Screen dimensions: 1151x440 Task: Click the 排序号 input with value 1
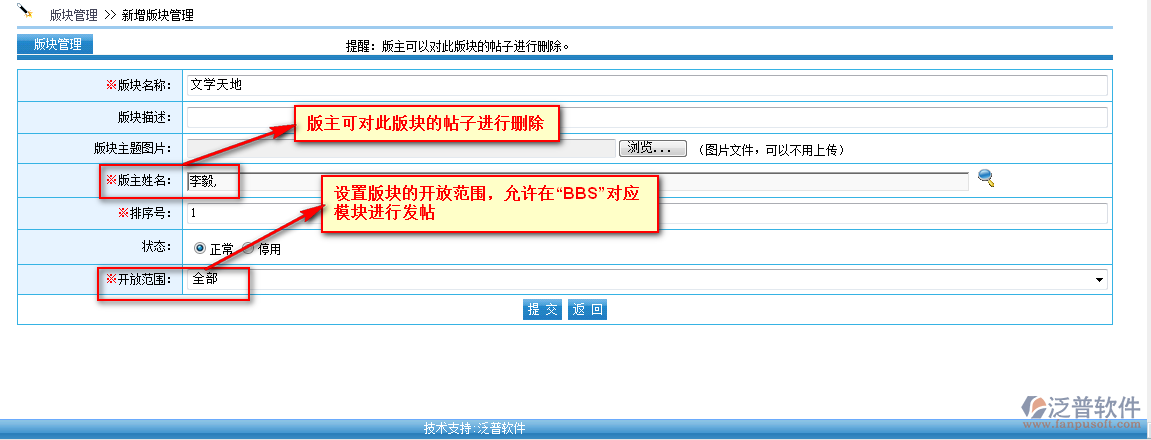(647, 213)
